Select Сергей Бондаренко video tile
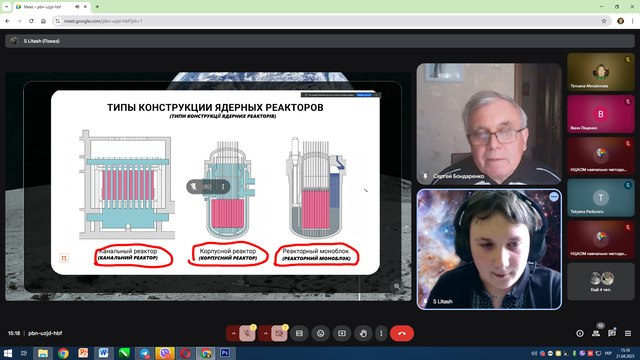The width and height of the screenshot is (640, 360). pyautogui.click(x=489, y=124)
